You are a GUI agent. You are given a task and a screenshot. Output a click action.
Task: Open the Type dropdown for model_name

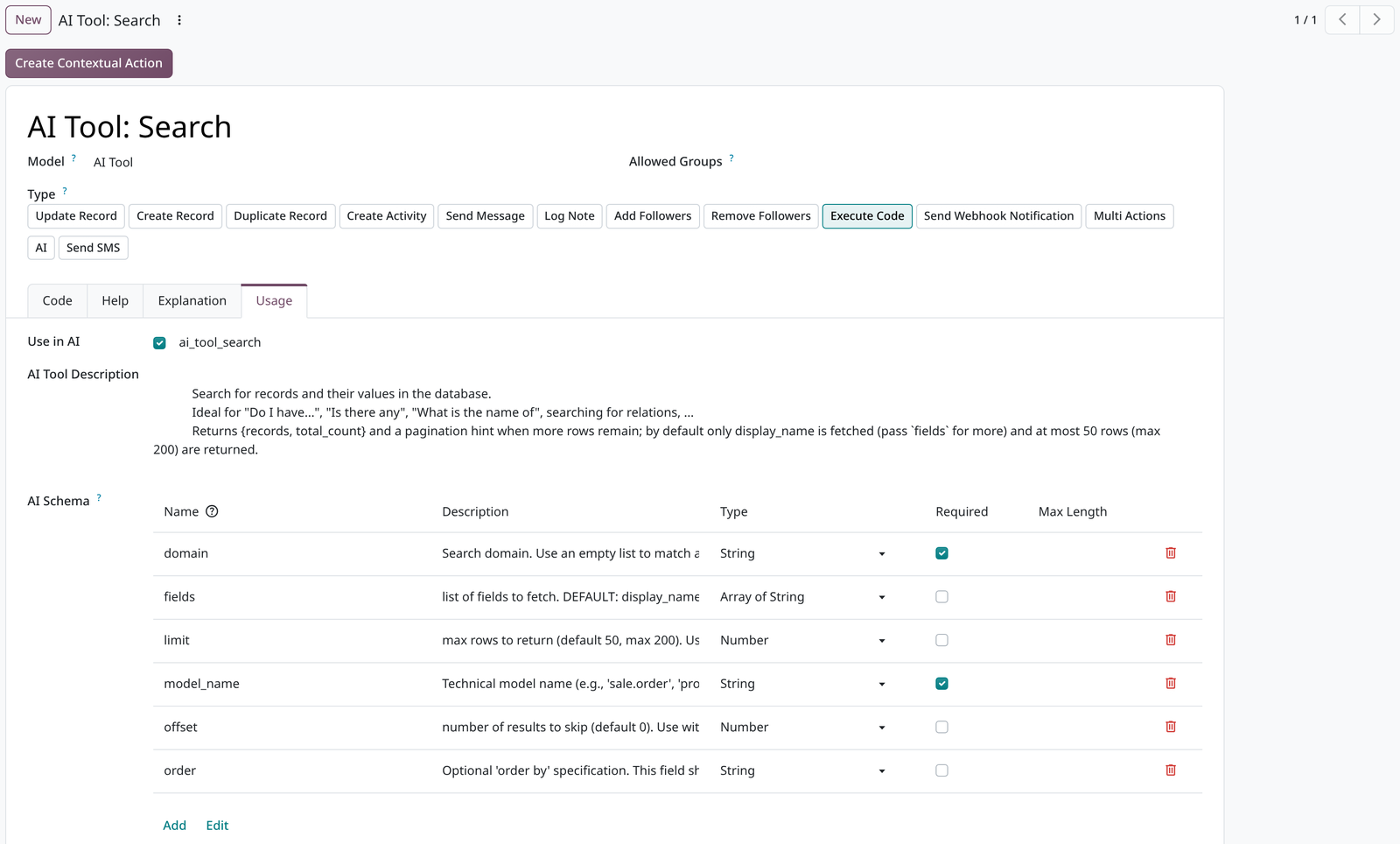click(x=803, y=683)
